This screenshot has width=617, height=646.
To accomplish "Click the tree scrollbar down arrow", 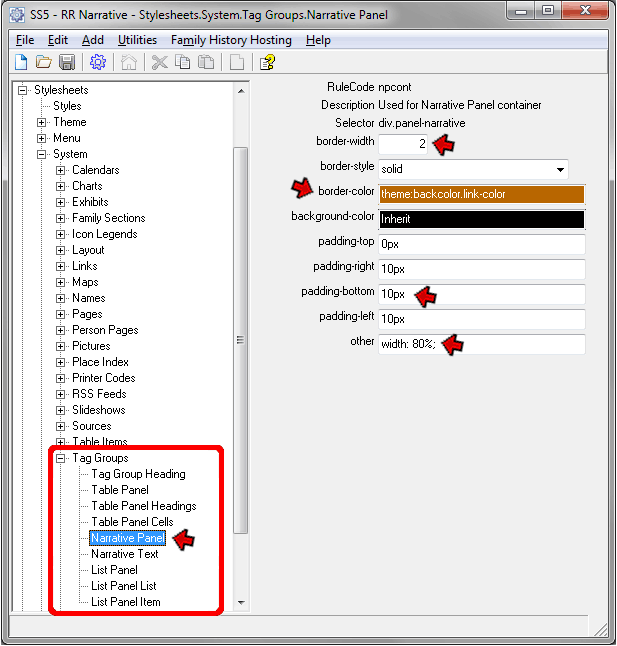I will click(x=241, y=603).
